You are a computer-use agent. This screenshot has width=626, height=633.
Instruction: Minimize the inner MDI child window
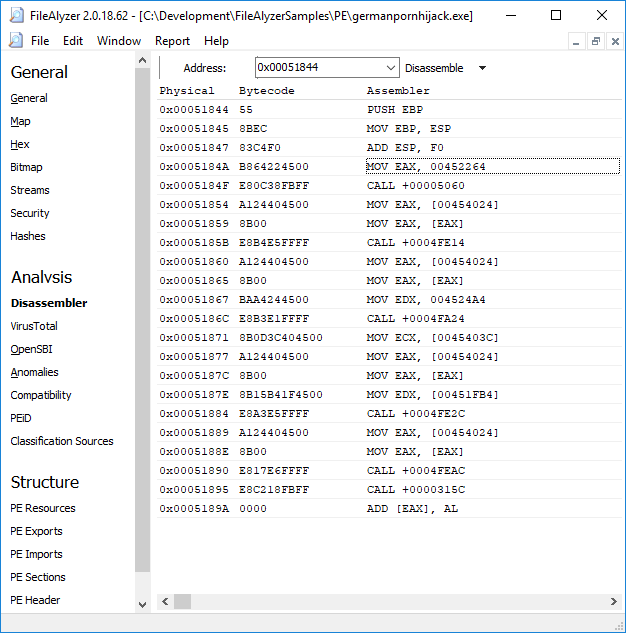click(576, 41)
